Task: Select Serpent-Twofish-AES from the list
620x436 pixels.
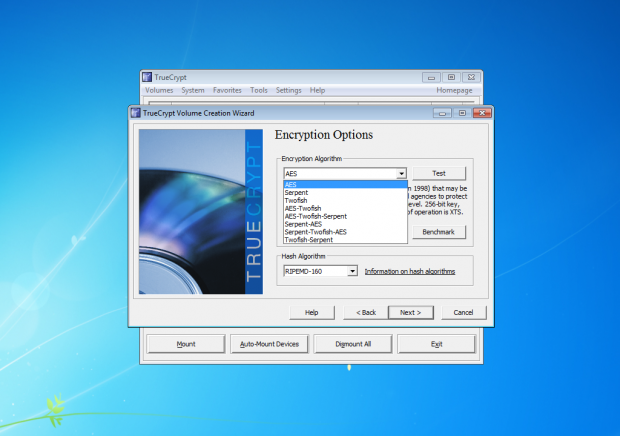Action: pyautogui.click(x=345, y=232)
